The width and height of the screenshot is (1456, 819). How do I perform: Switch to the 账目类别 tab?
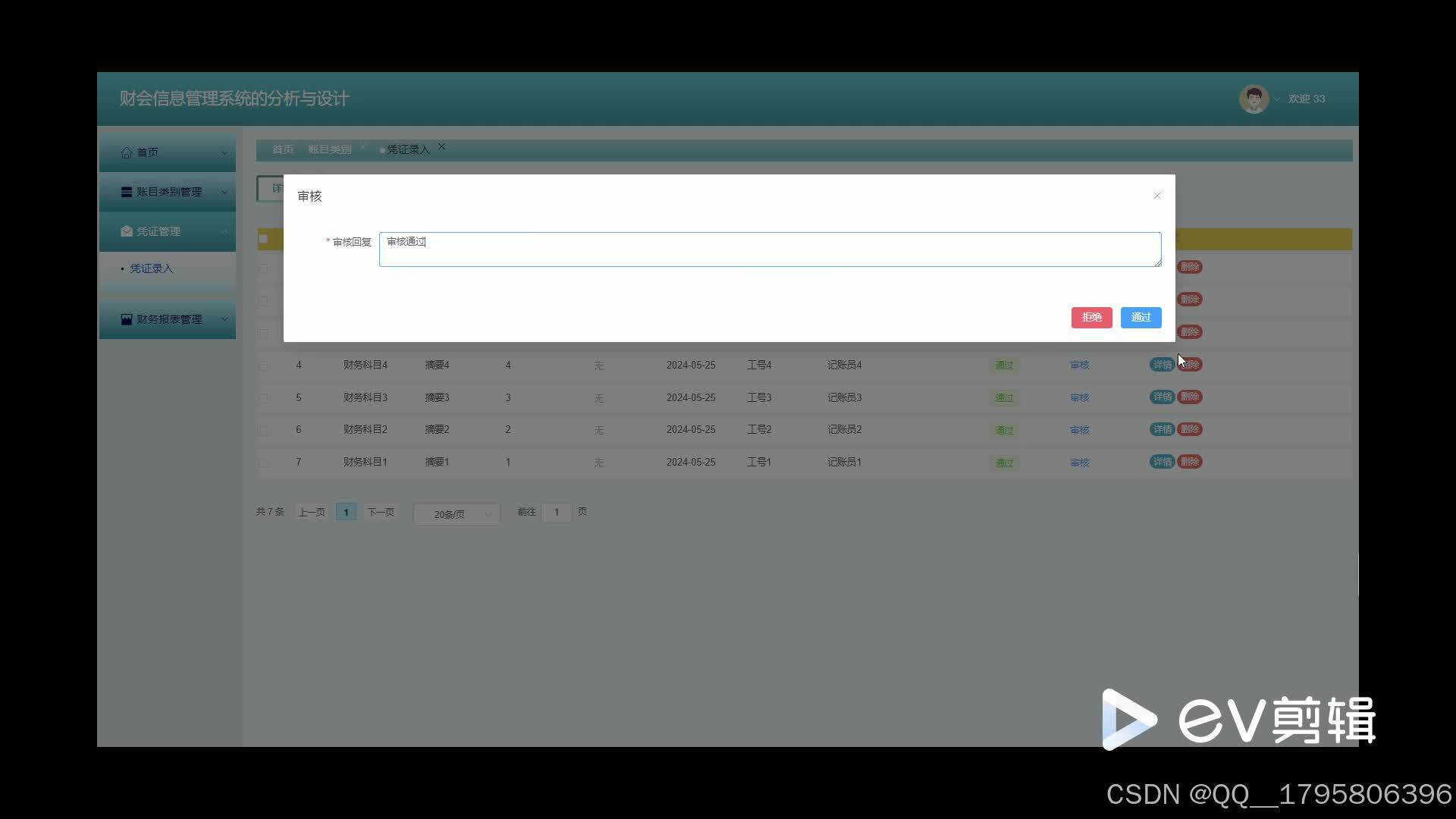pos(329,149)
